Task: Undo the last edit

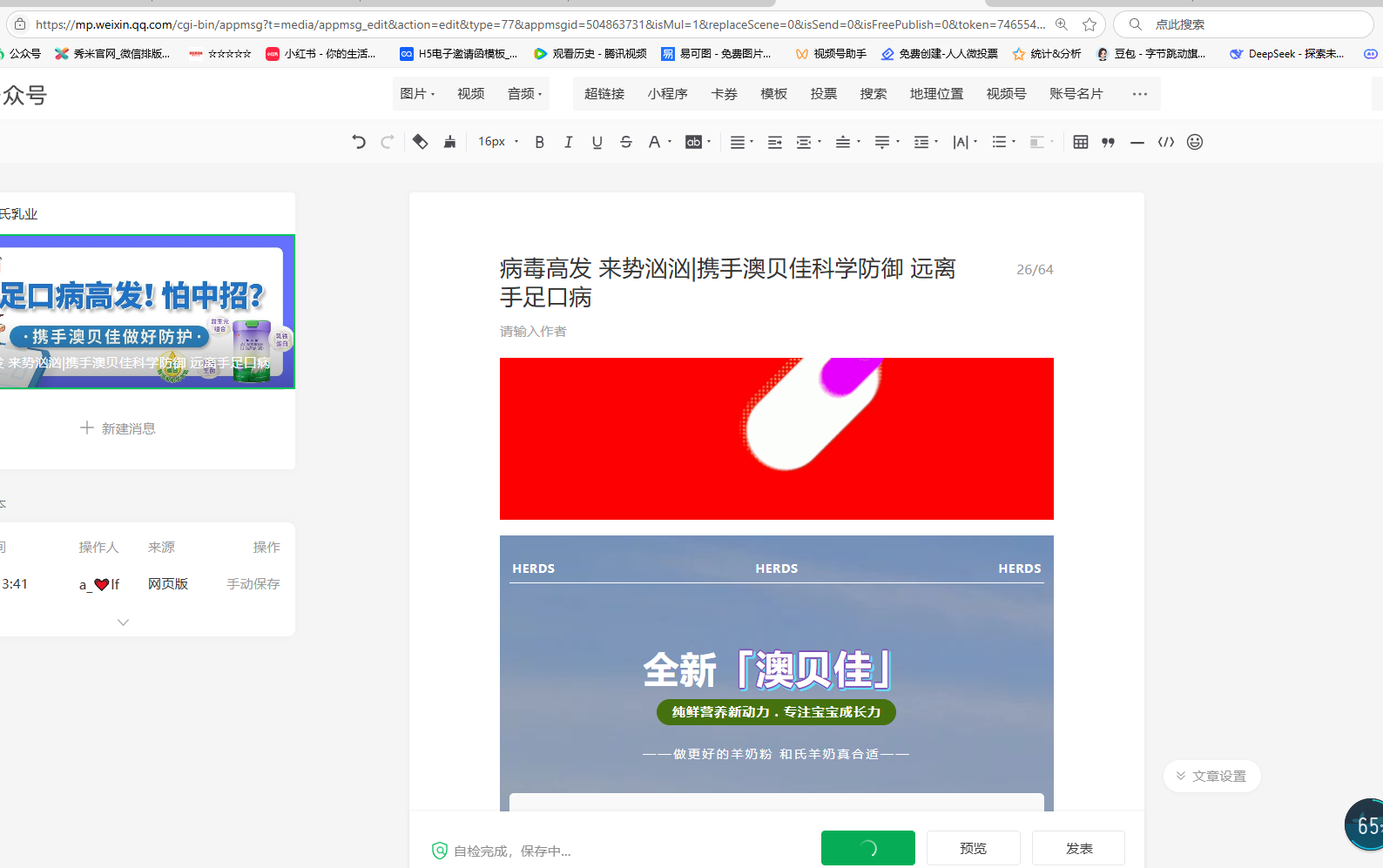Action: [359, 142]
